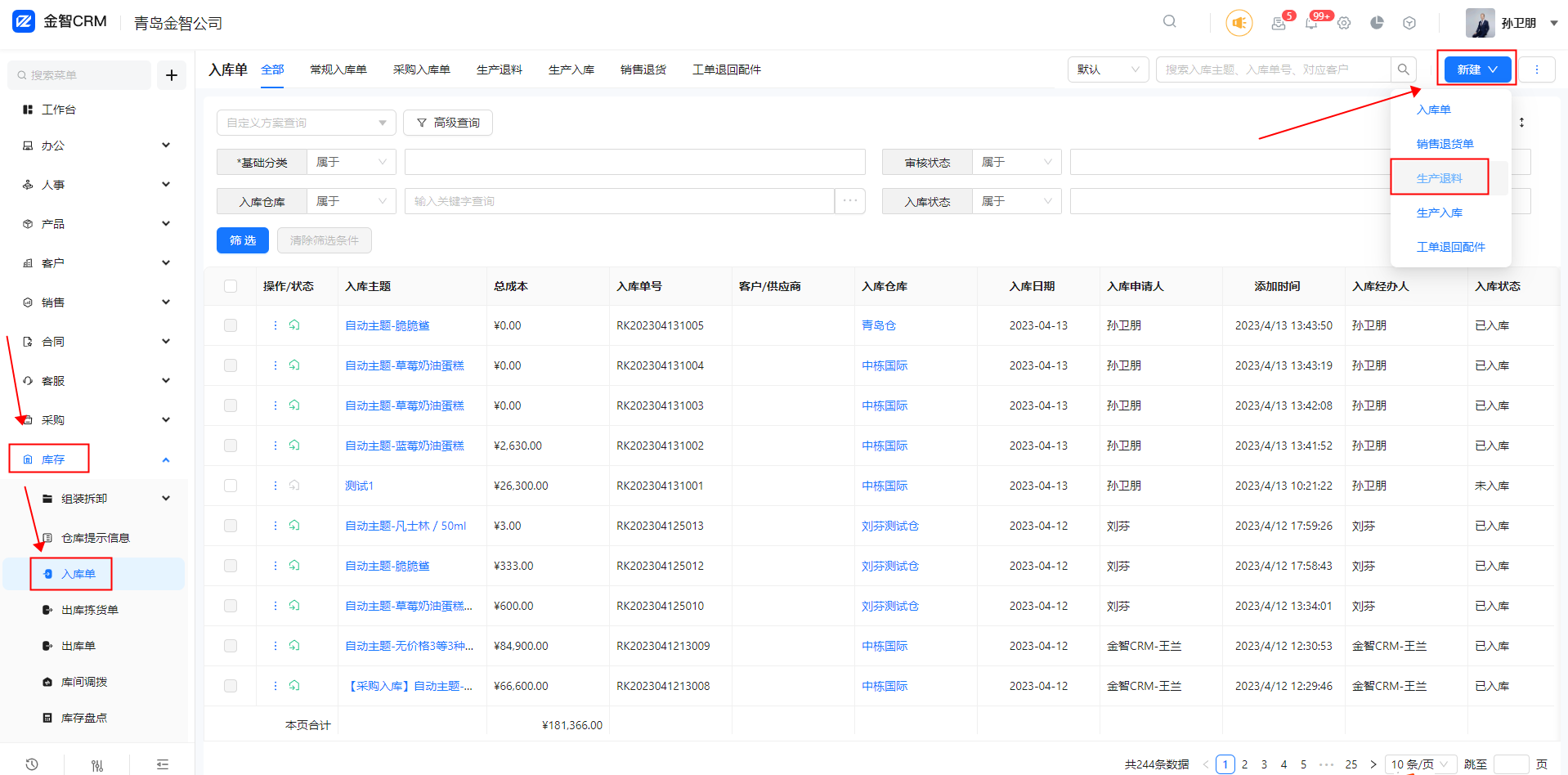Open row actions menu for RK202304131005
This screenshot has height=775, width=1568.
[276, 325]
